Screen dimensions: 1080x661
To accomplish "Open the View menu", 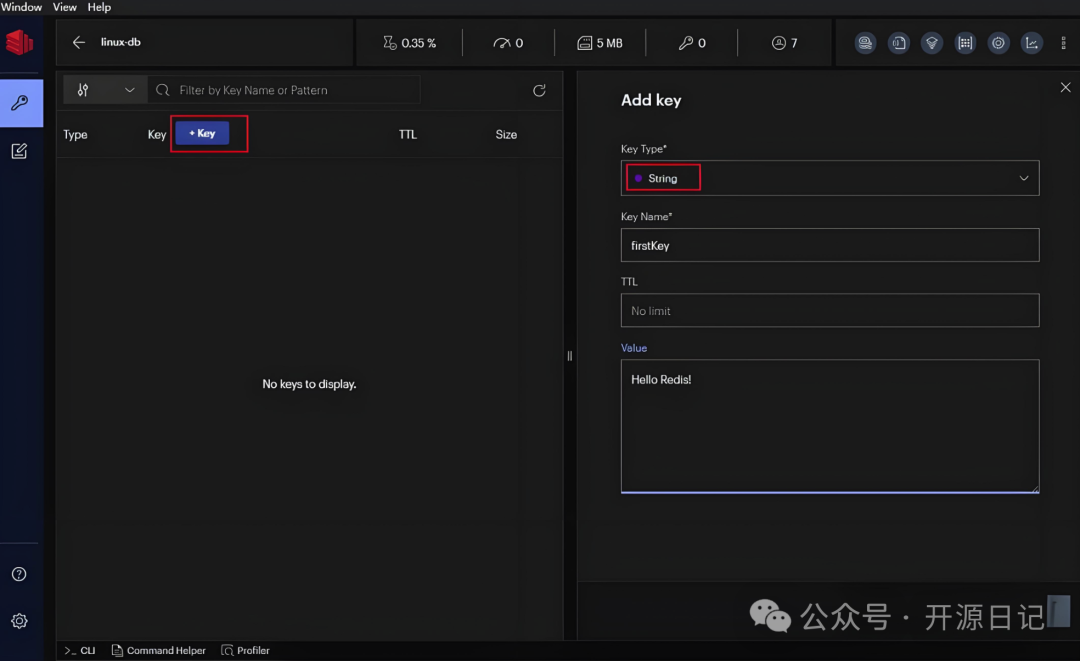I will (x=64, y=7).
